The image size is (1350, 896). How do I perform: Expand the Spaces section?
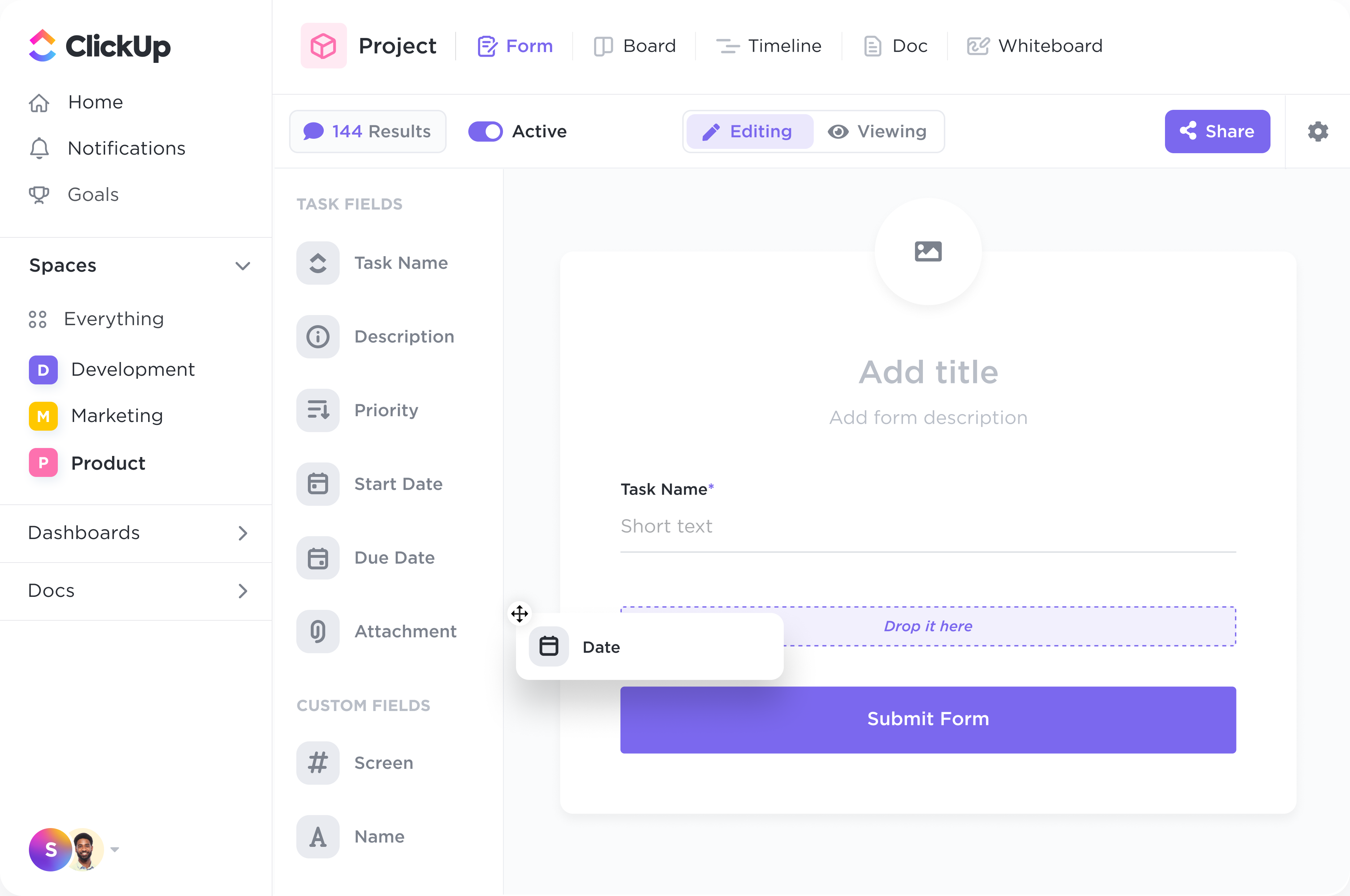pyautogui.click(x=243, y=265)
